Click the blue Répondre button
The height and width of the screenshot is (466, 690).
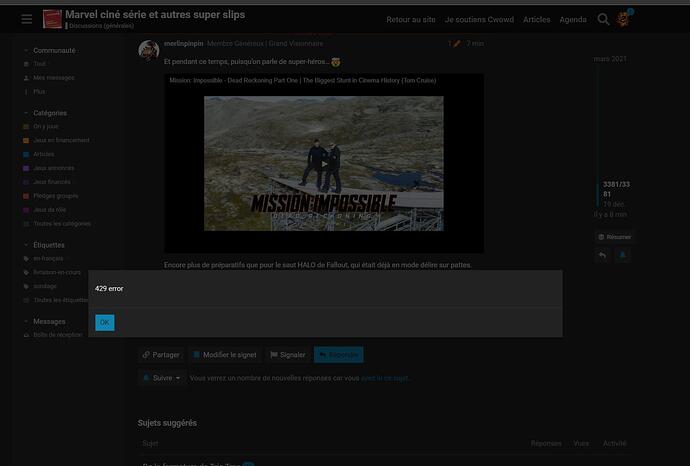pos(338,355)
